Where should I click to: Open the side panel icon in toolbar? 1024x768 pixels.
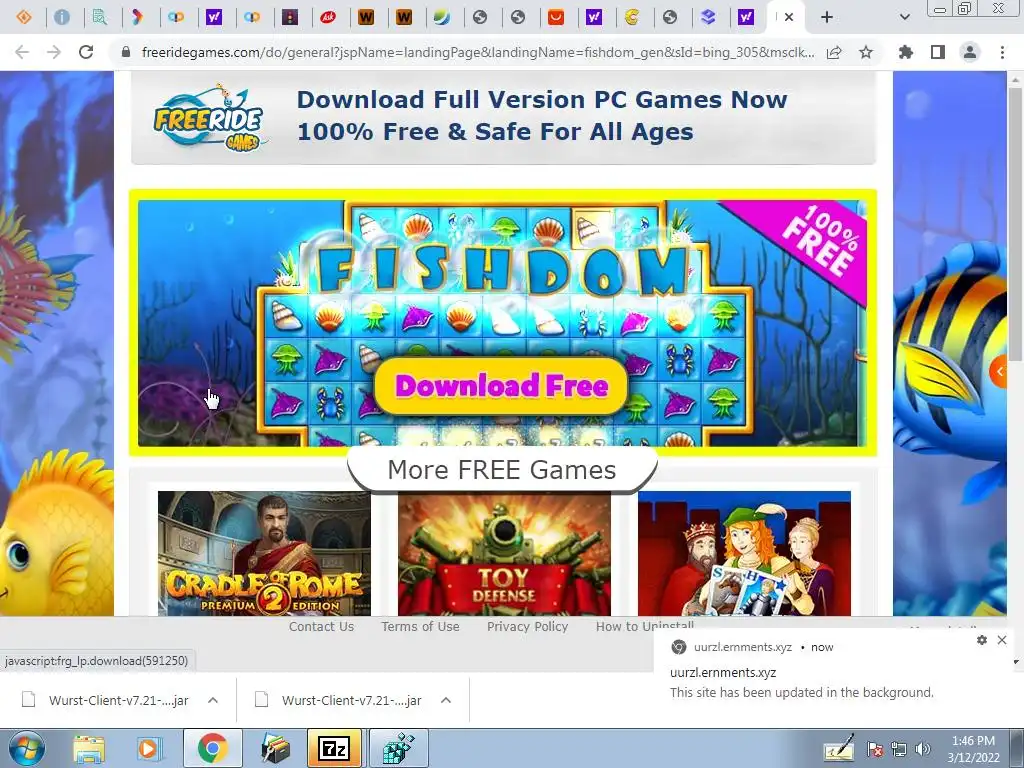[x=937, y=52]
